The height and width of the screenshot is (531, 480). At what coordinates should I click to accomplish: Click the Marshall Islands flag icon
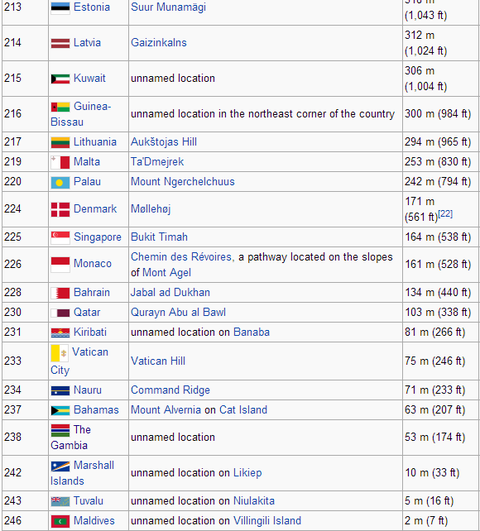point(60,466)
